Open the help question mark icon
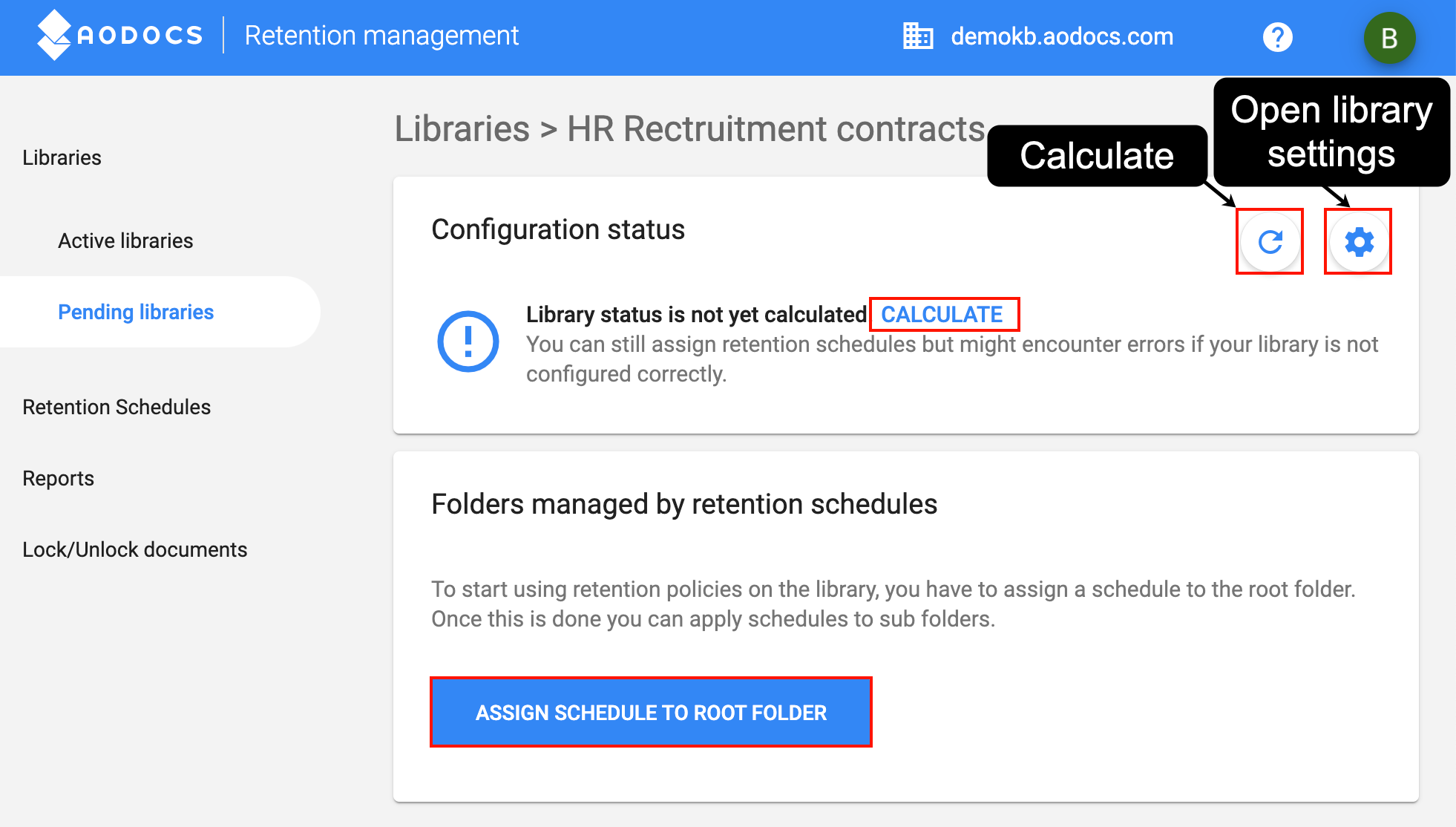 point(1277,37)
